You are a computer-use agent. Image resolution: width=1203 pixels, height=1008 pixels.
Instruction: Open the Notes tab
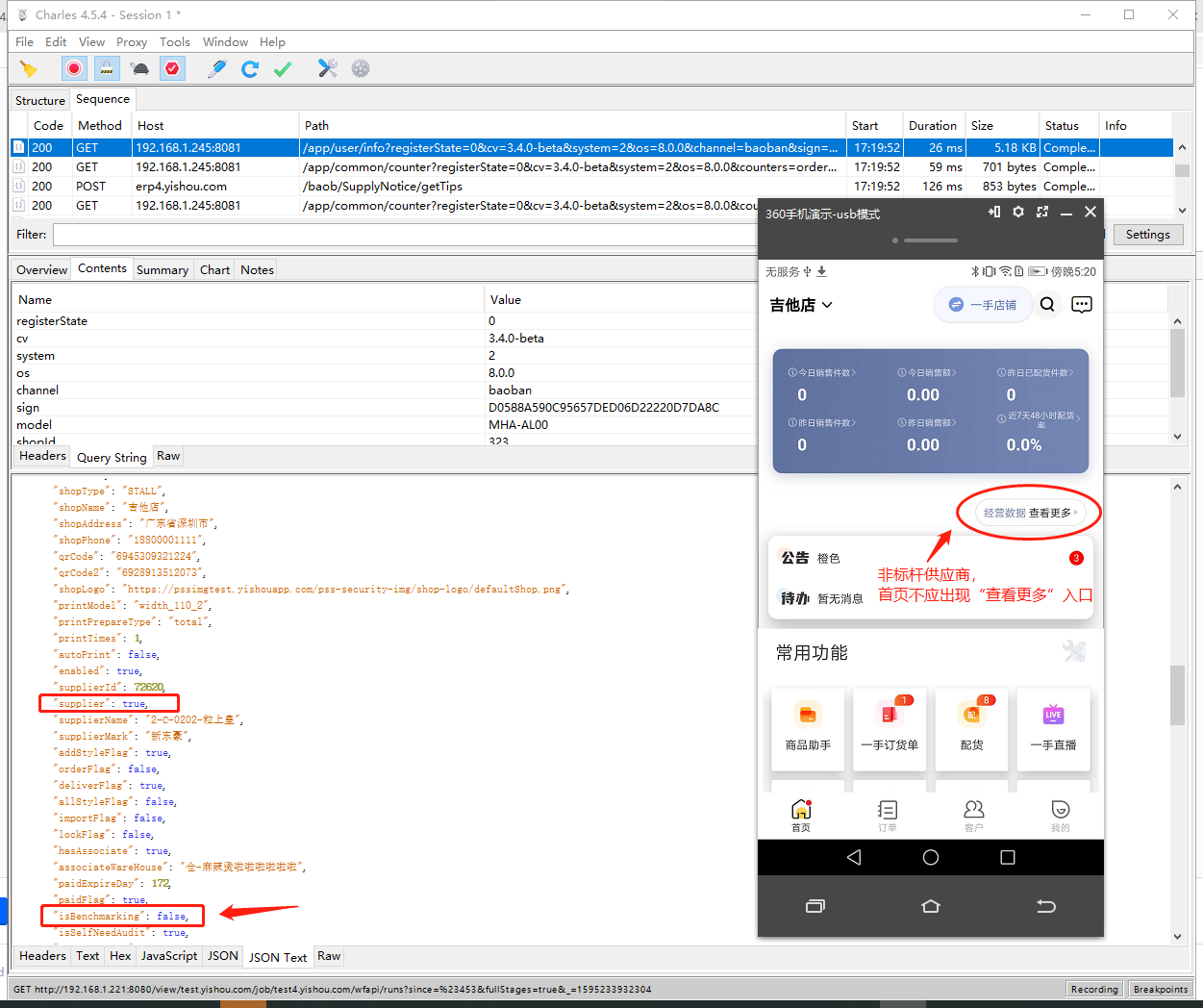pos(257,270)
